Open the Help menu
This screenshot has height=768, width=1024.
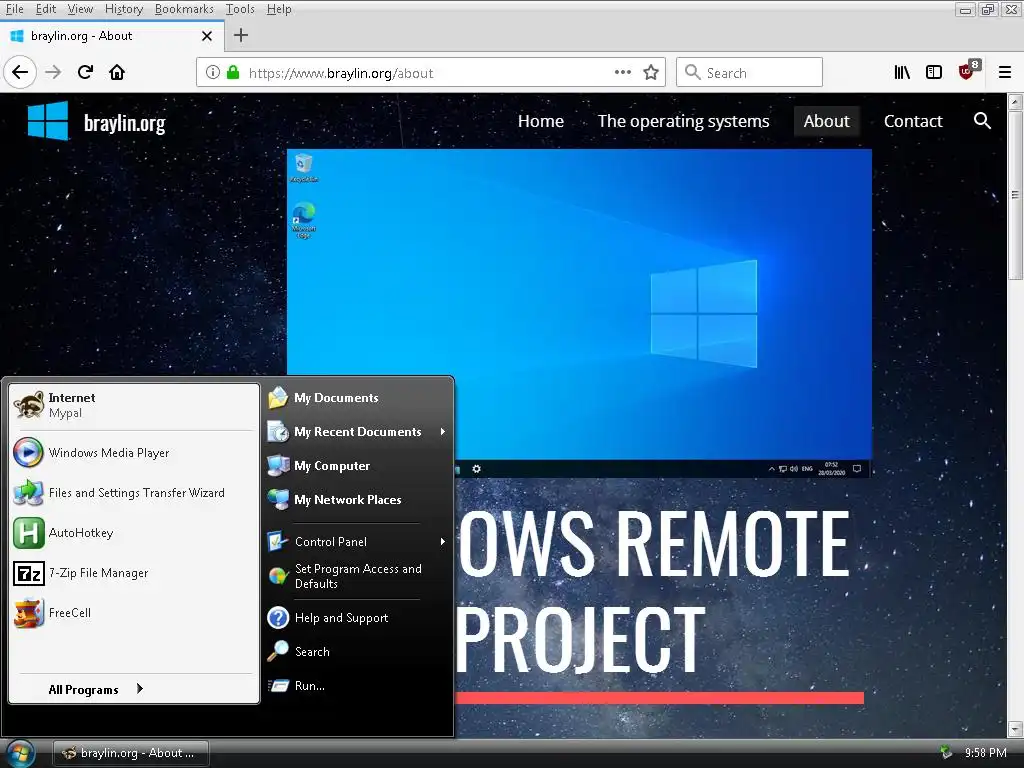pos(279,9)
